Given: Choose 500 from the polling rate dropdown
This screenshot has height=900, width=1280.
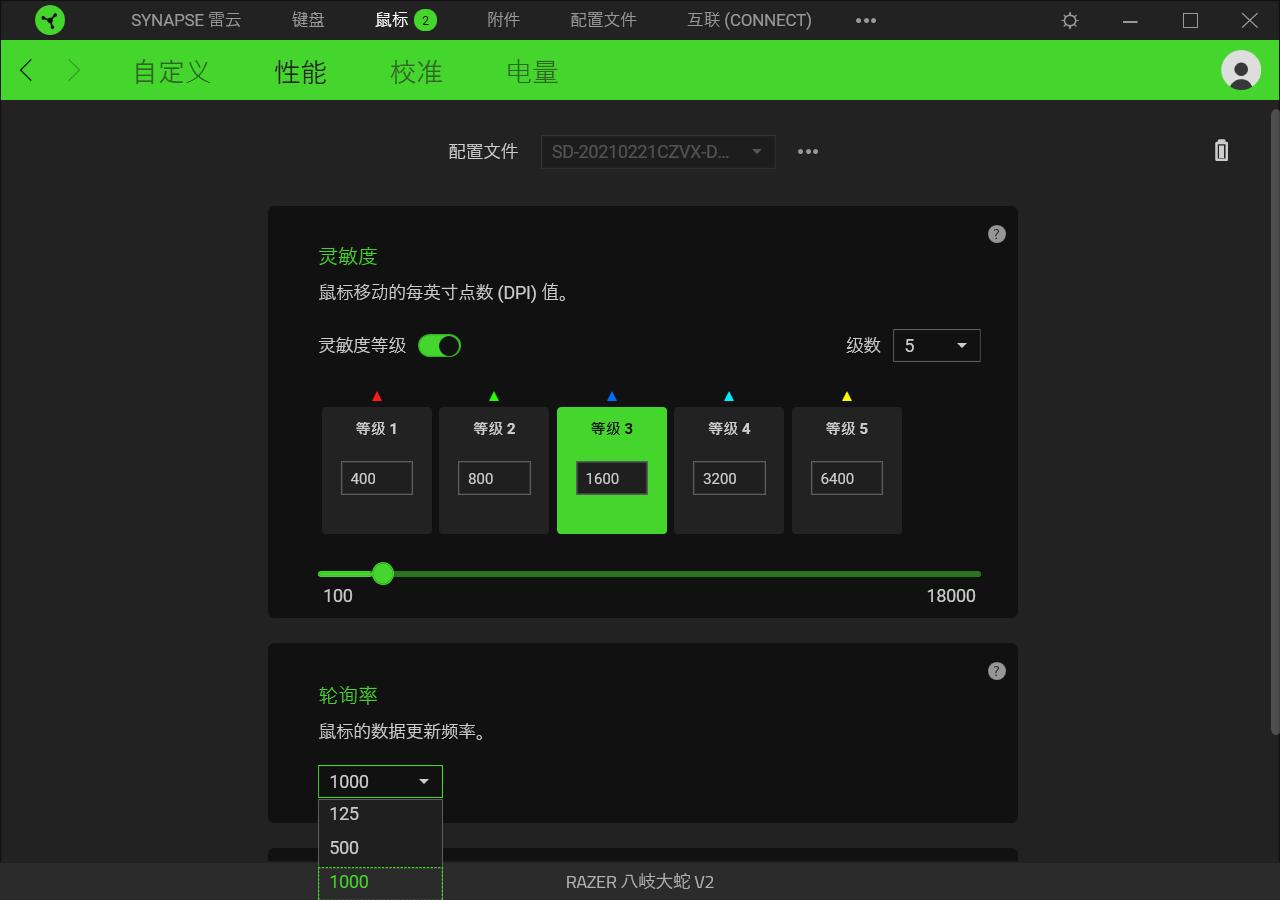Looking at the screenshot, I should pyautogui.click(x=344, y=847).
